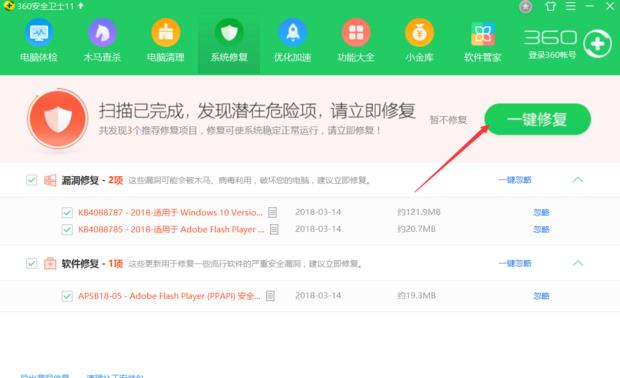Collapse the 软件修复 section chevron
Viewport: 620px width, 378px height.
(x=578, y=263)
